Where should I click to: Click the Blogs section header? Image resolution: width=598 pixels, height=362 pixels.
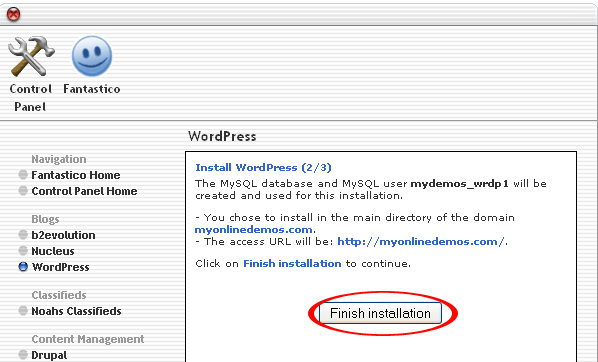(45, 219)
